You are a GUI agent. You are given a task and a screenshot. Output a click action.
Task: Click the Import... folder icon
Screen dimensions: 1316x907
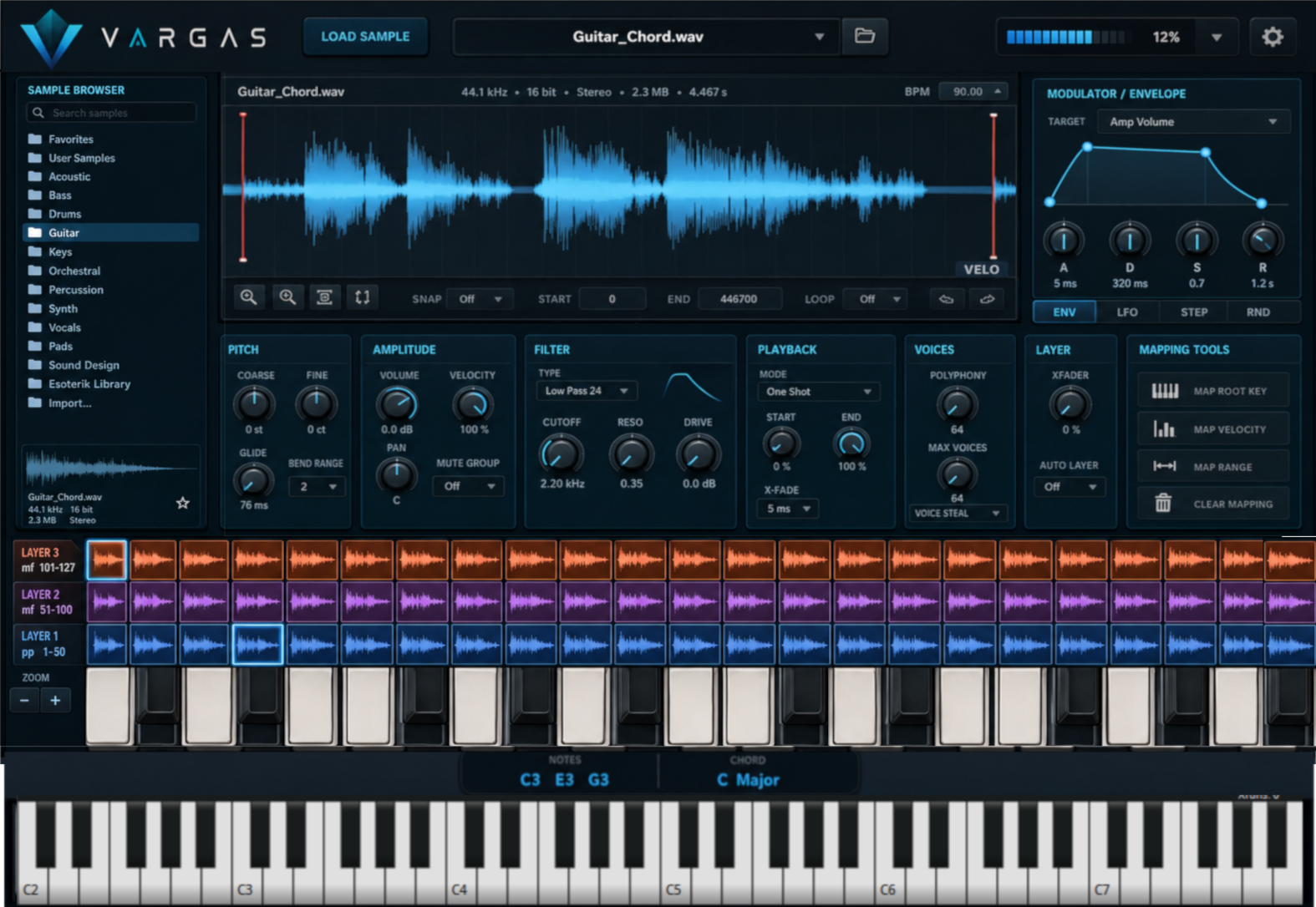tap(35, 403)
